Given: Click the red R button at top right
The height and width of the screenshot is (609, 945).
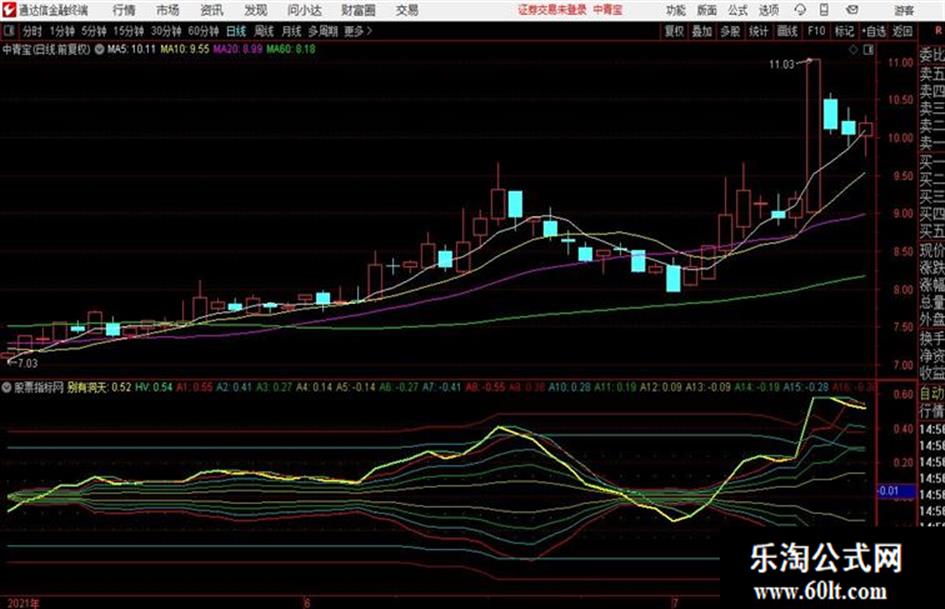Looking at the screenshot, I should (938, 31).
